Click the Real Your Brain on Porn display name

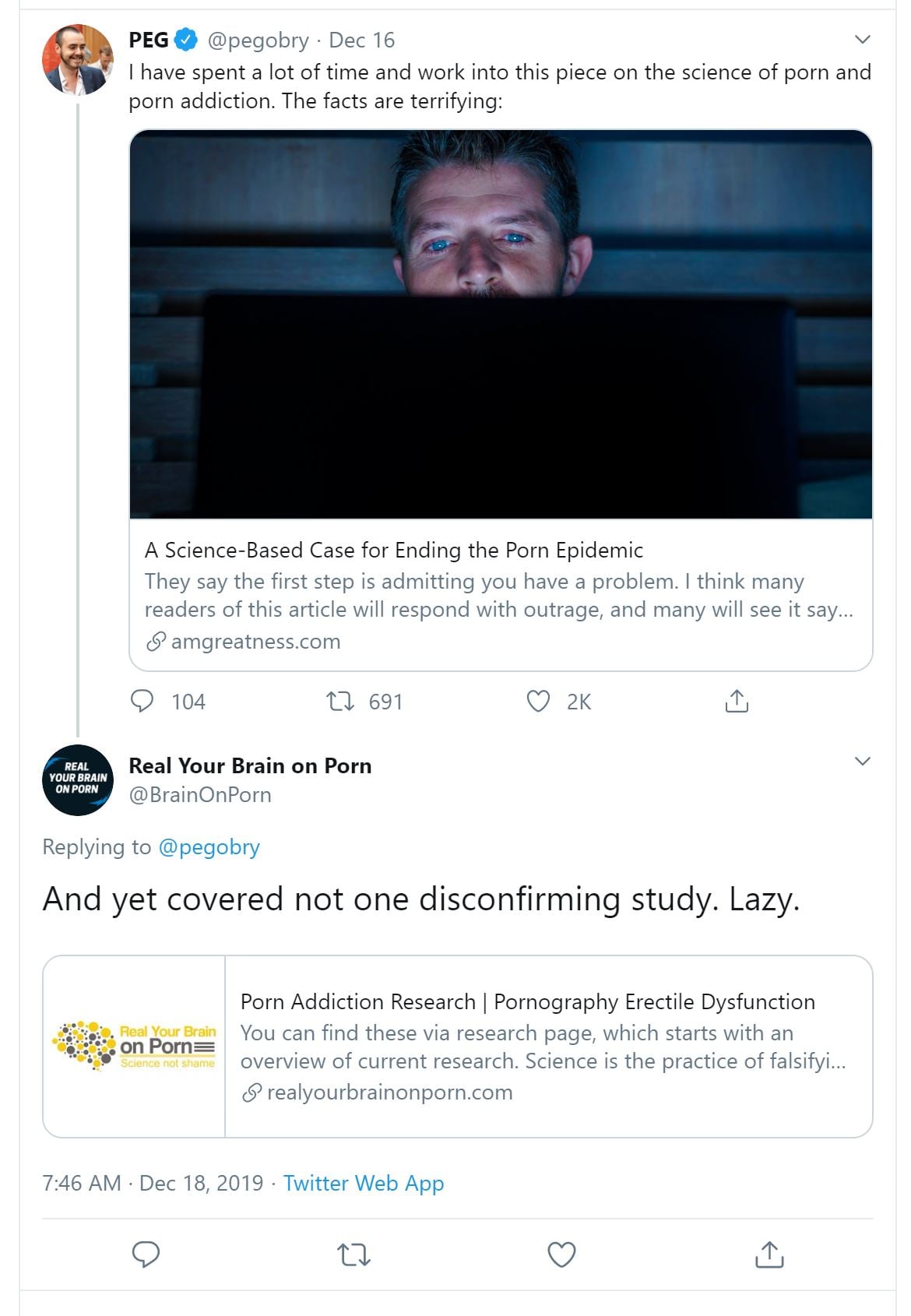tap(250, 766)
